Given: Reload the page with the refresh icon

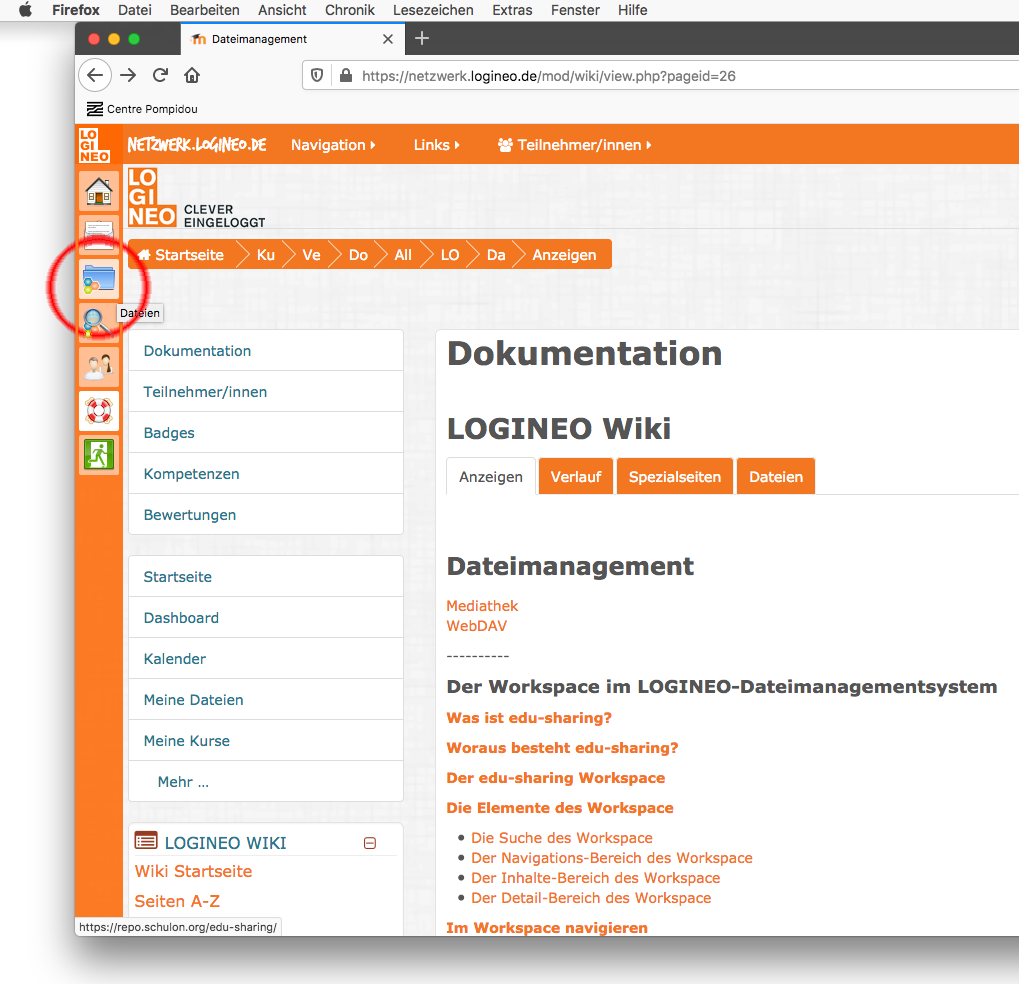Looking at the screenshot, I should pos(160,75).
